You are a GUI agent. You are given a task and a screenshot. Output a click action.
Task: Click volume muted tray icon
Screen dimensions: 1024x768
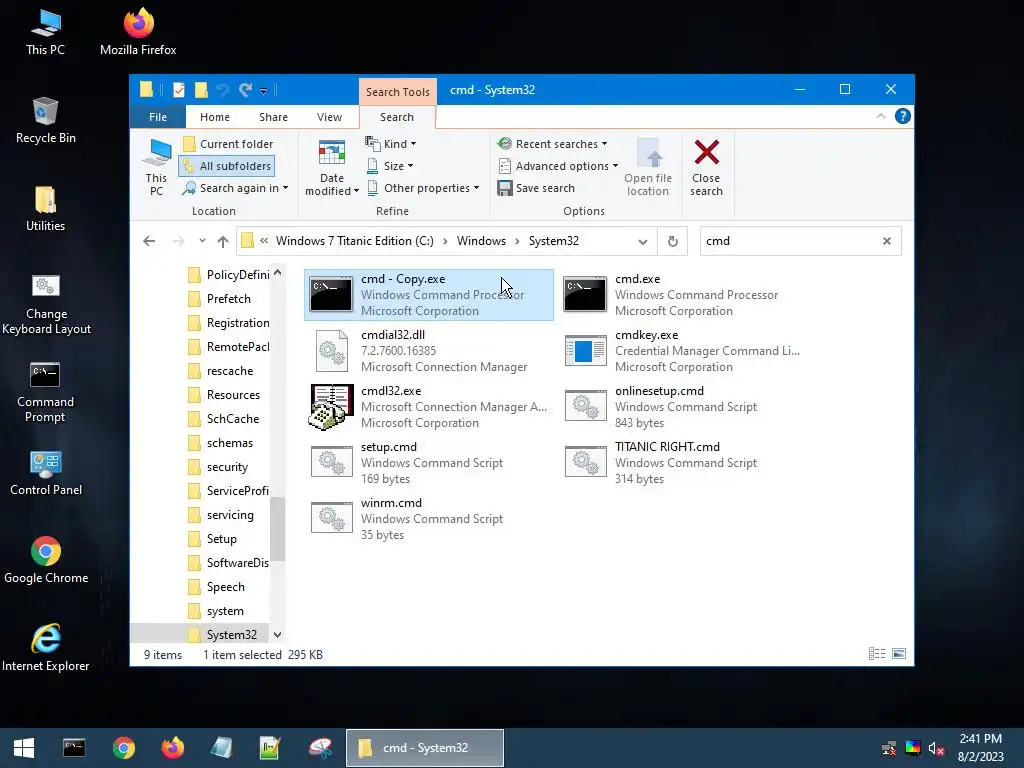[x=936, y=748]
